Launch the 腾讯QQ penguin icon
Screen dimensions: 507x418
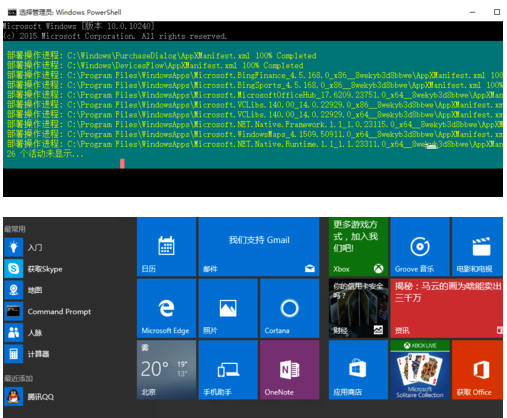[14, 396]
